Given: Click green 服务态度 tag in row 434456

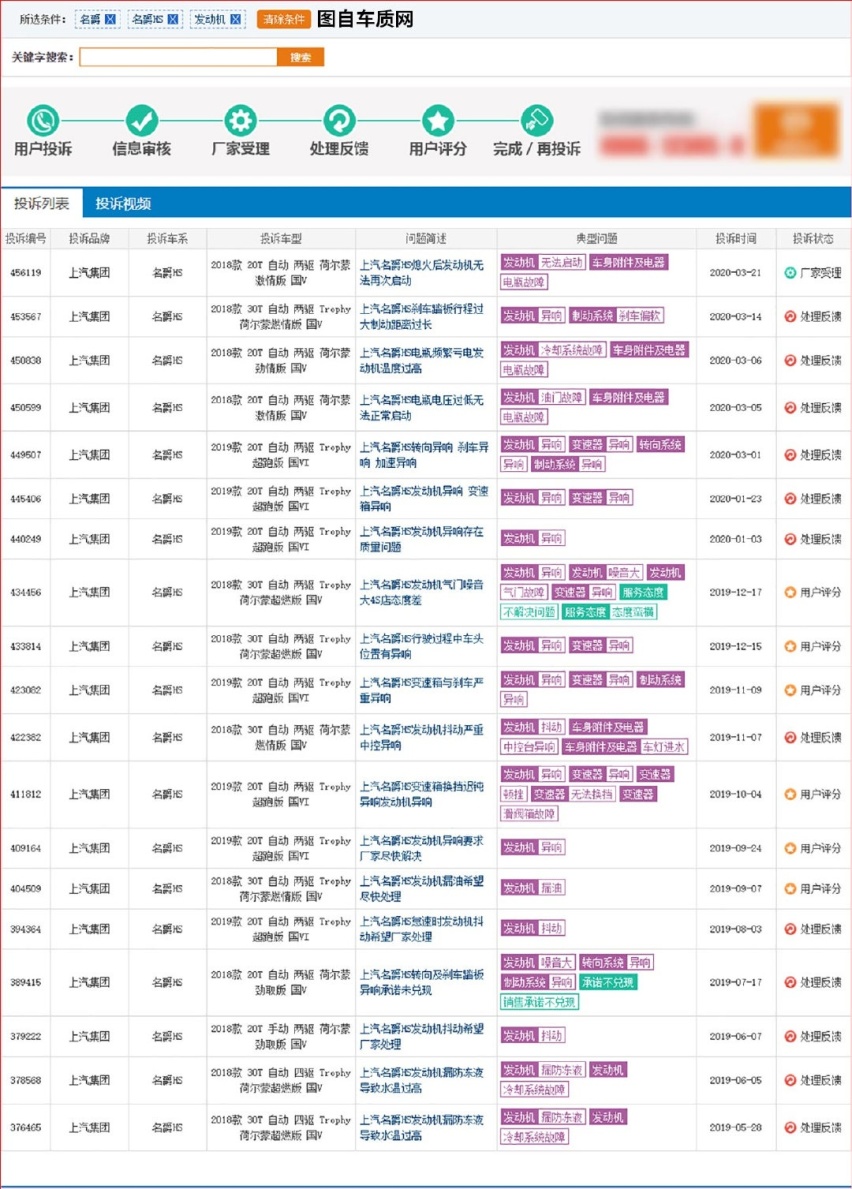Looking at the screenshot, I should click(x=643, y=592).
